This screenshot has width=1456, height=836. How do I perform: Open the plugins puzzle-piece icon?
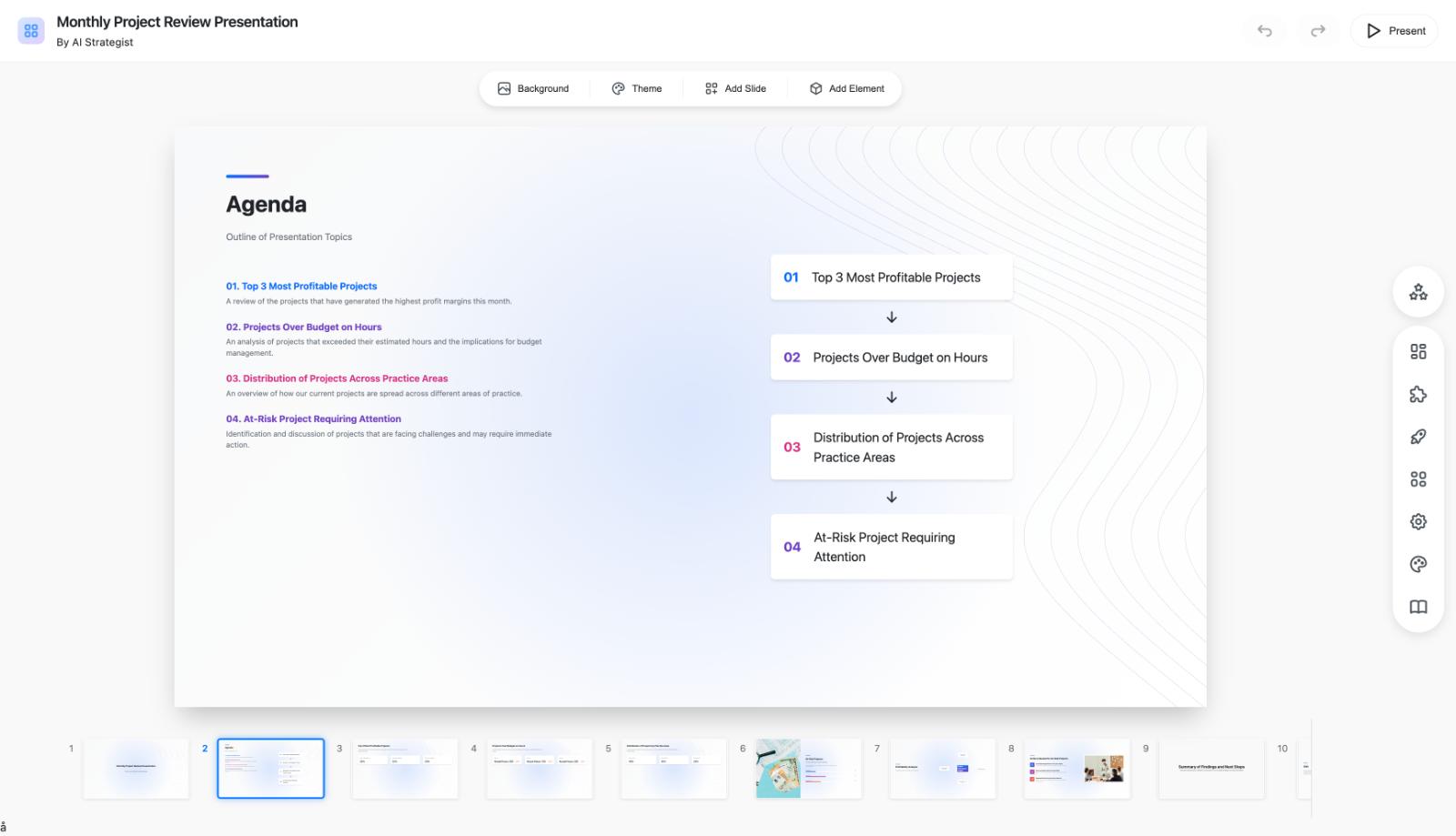(1417, 394)
